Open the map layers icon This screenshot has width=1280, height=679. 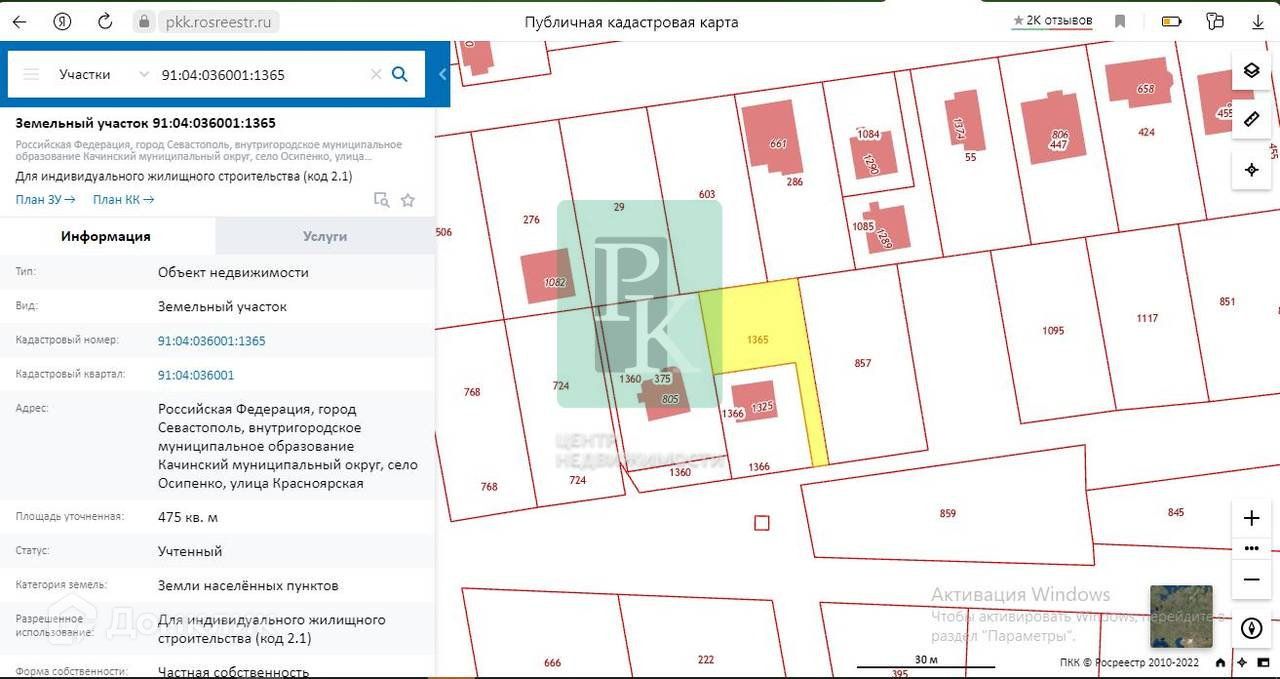(1250, 70)
